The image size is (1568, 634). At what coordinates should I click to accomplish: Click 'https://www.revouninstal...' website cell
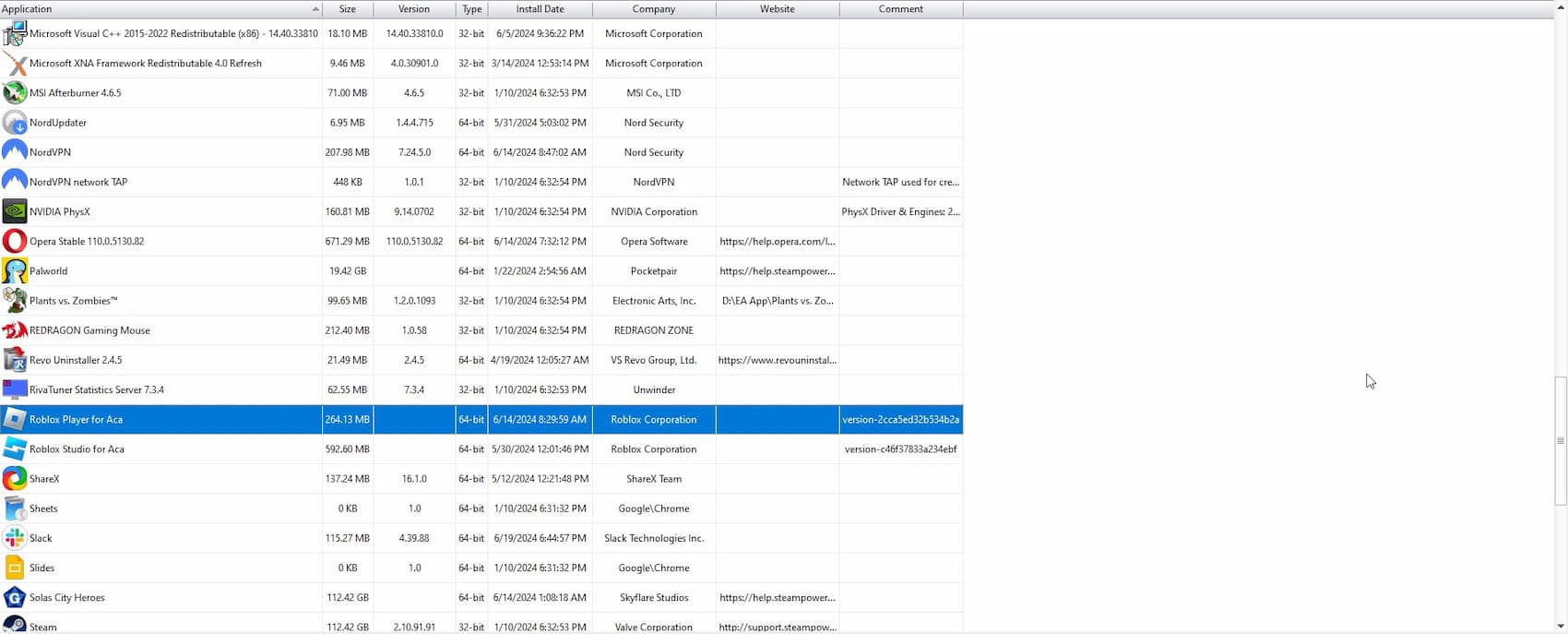(x=778, y=360)
